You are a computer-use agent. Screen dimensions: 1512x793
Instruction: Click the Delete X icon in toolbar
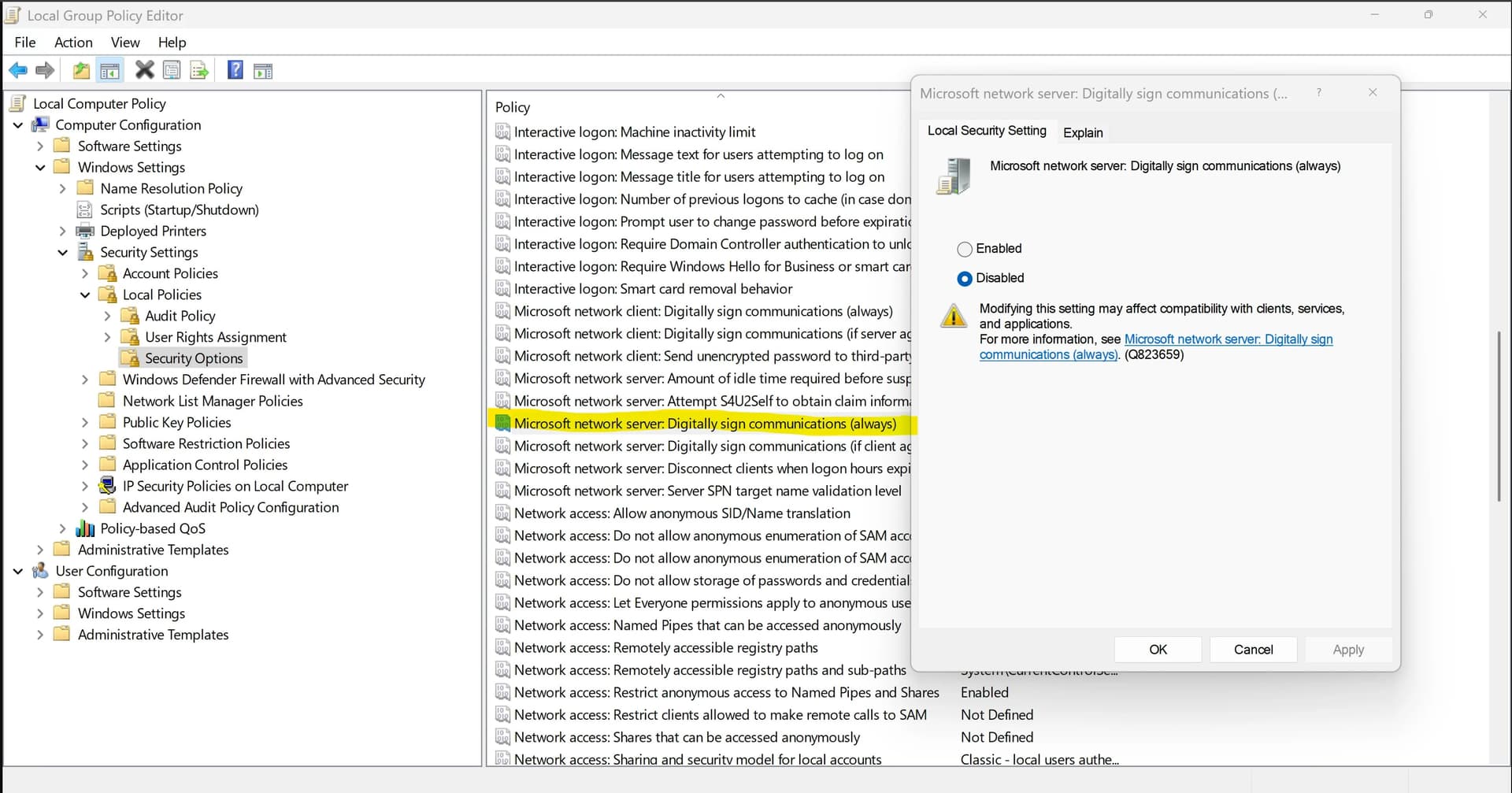(x=144, y=71)
